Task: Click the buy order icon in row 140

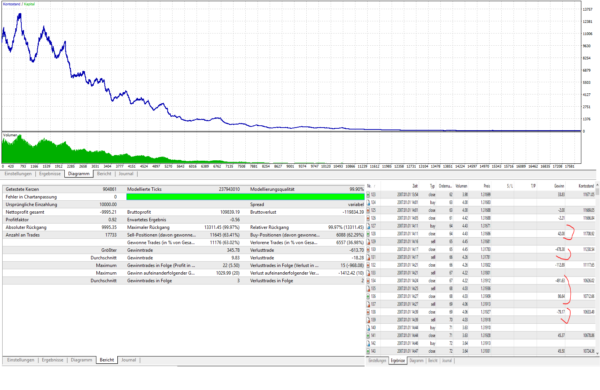Action: [368, 328]
